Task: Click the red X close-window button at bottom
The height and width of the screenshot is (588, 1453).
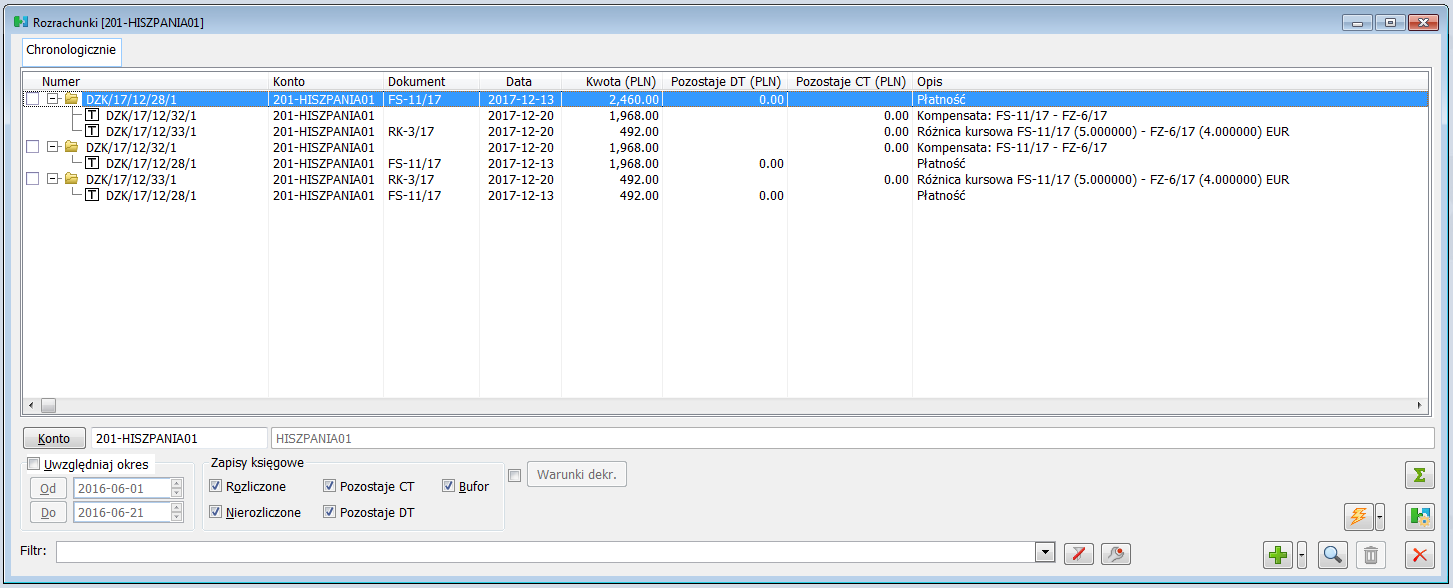Action: (x=1420, y=554)
